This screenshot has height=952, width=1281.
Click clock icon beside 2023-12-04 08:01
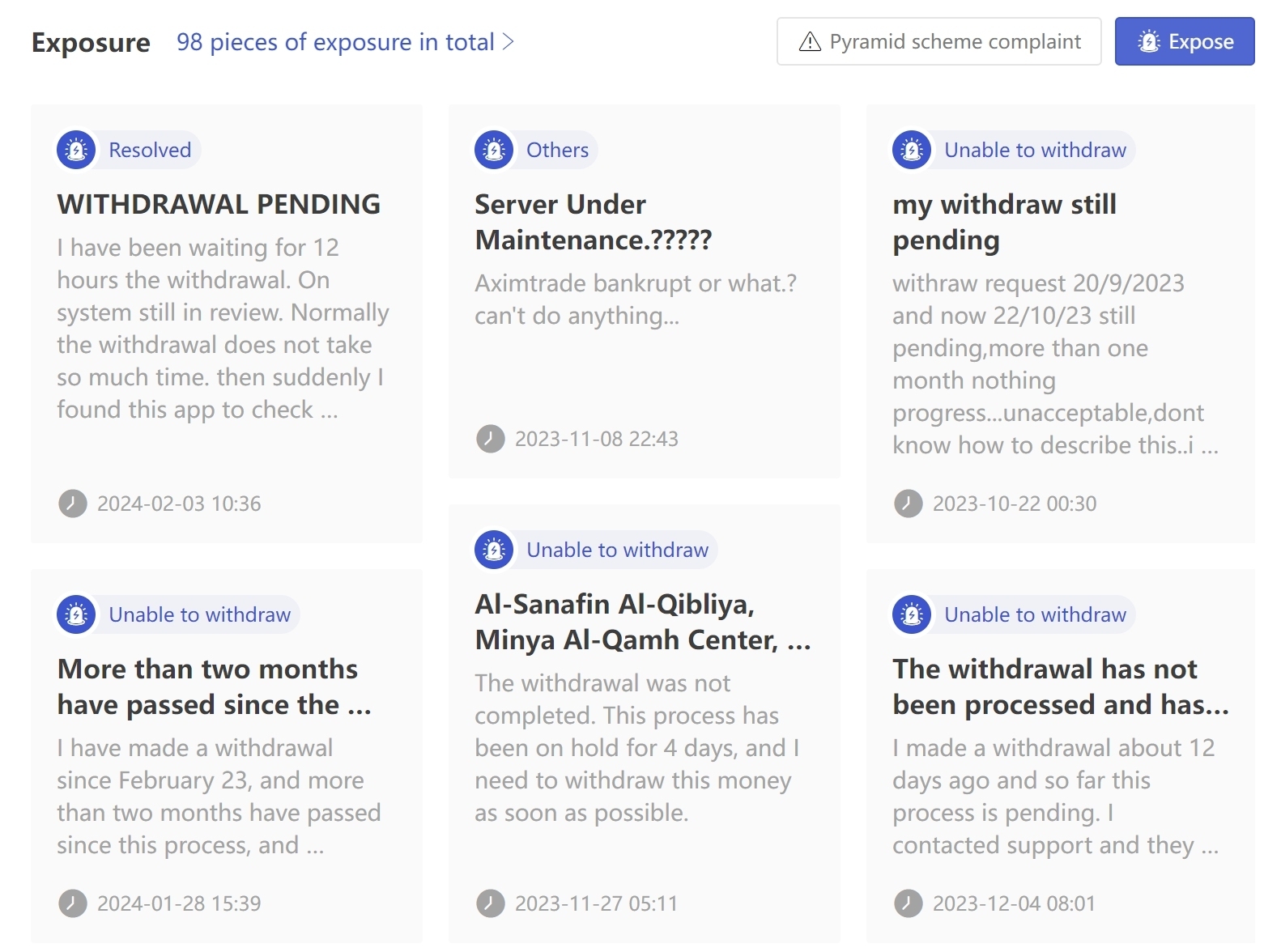(909, 903)
